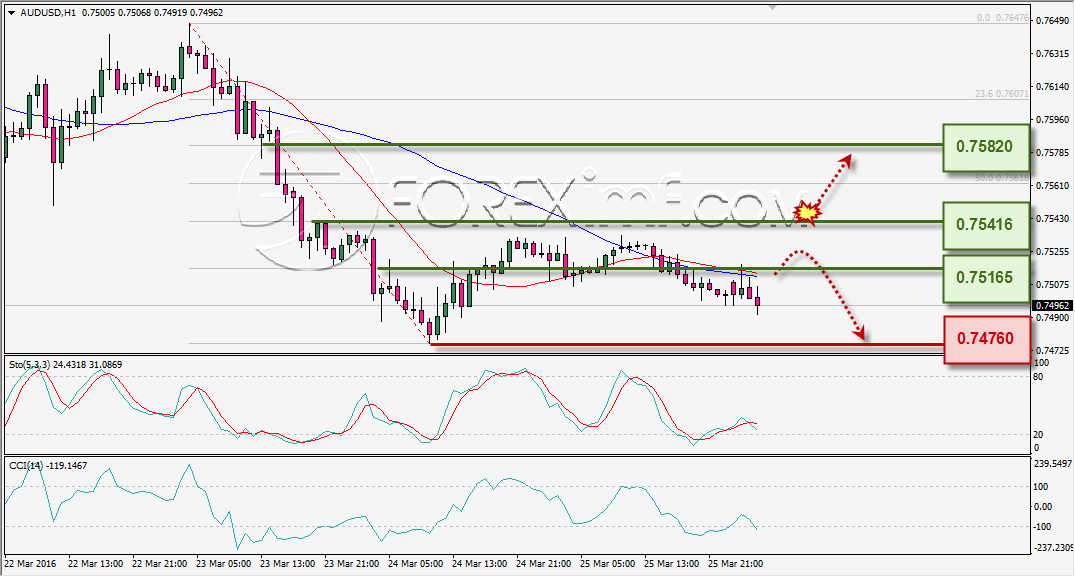Click price axis value 0.75075
Screen dimensions: 1075x577
pyautogui.click(x=1052, y=284)
